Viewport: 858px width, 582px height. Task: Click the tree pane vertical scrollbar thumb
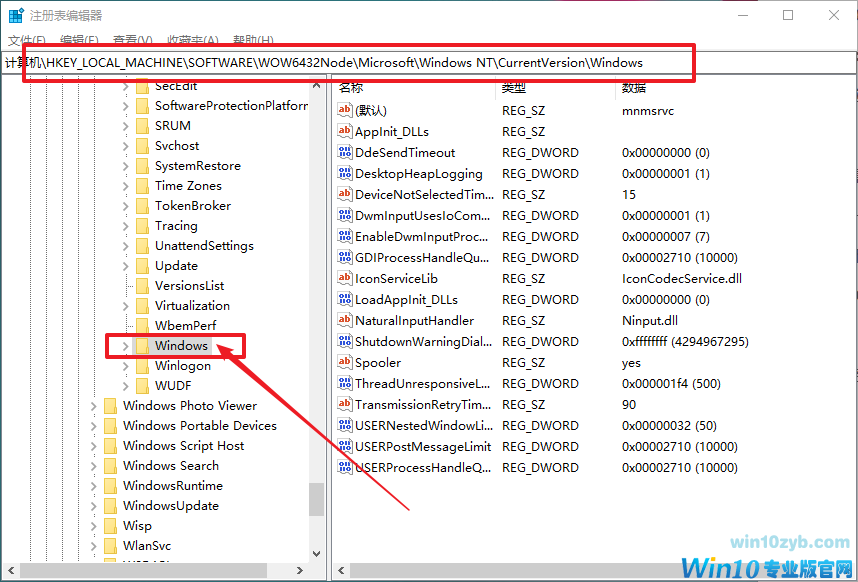coord(316,499)
